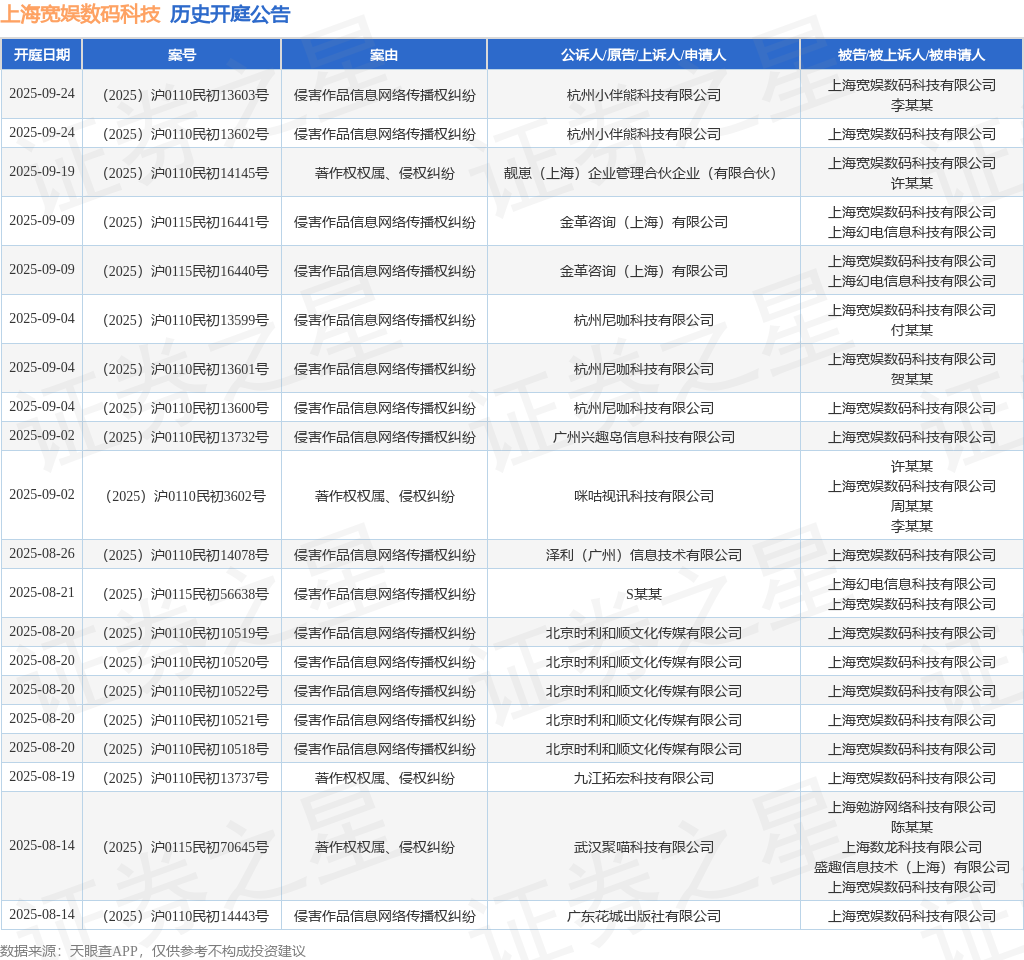Viewport: 1024px width, 960px height.
Task: Select case number 沪0110民初10520号
Action: [185, 662]
